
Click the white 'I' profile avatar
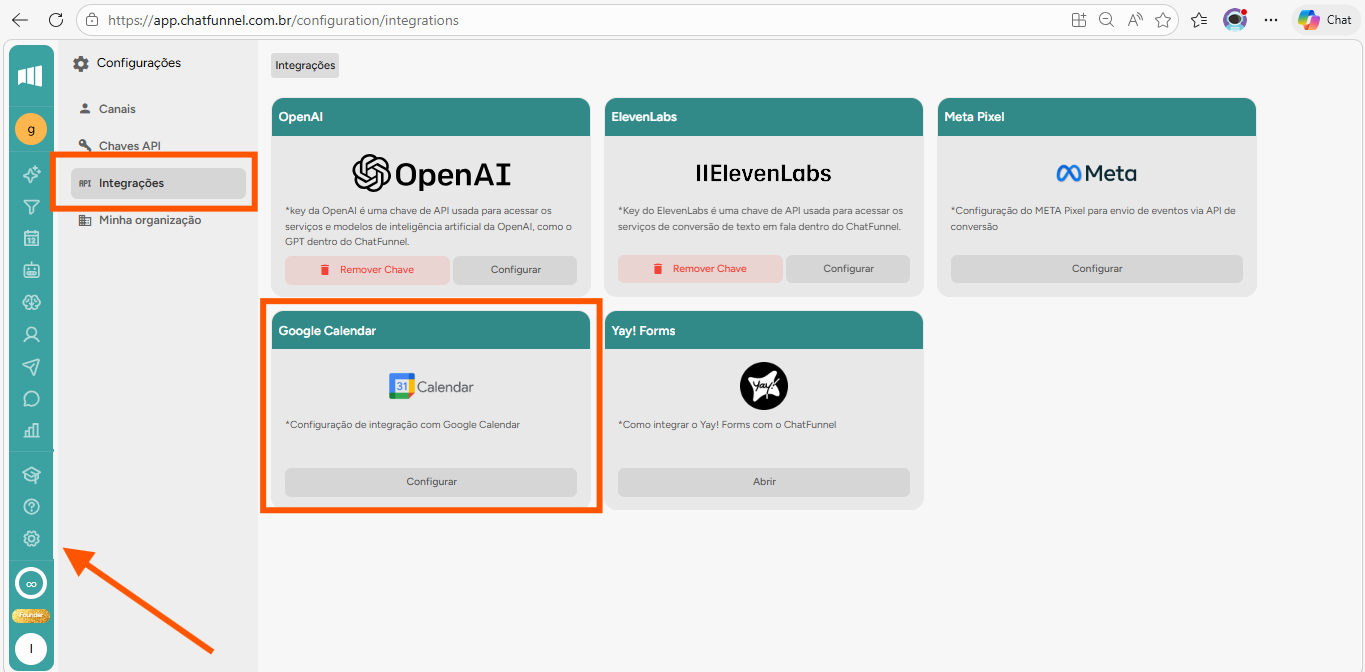(x=31, y=649)
